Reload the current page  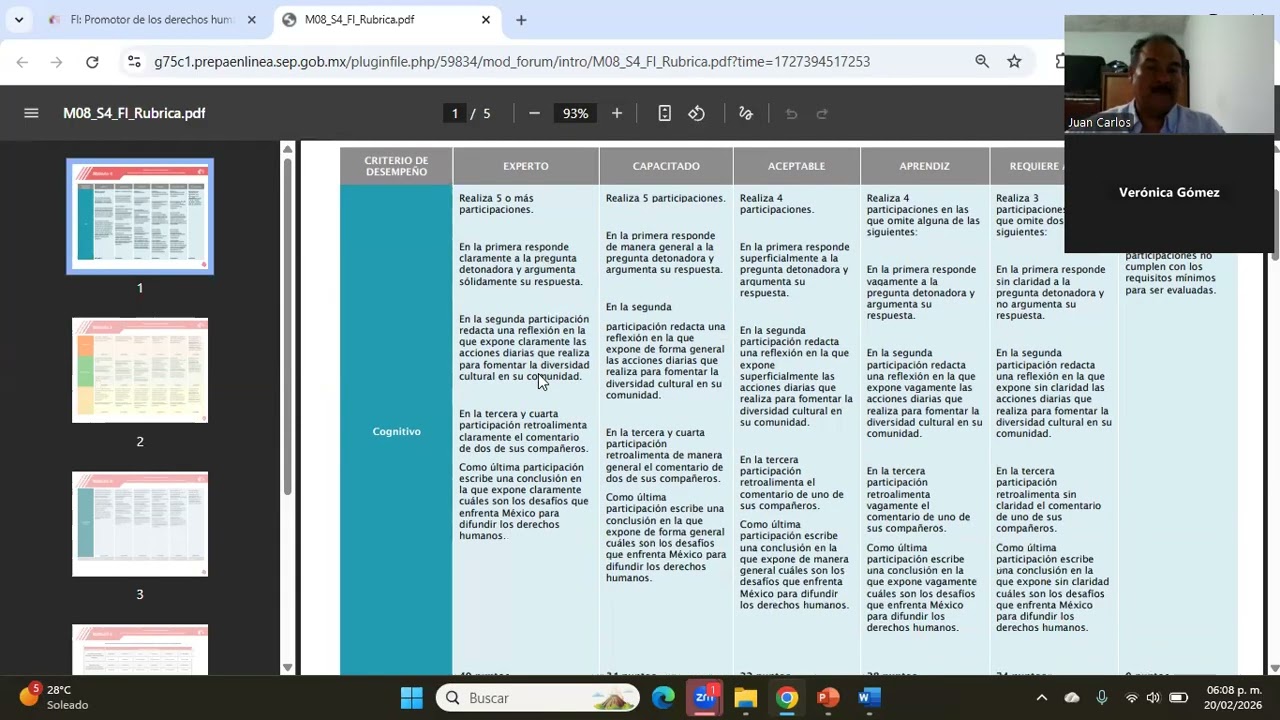92,62
